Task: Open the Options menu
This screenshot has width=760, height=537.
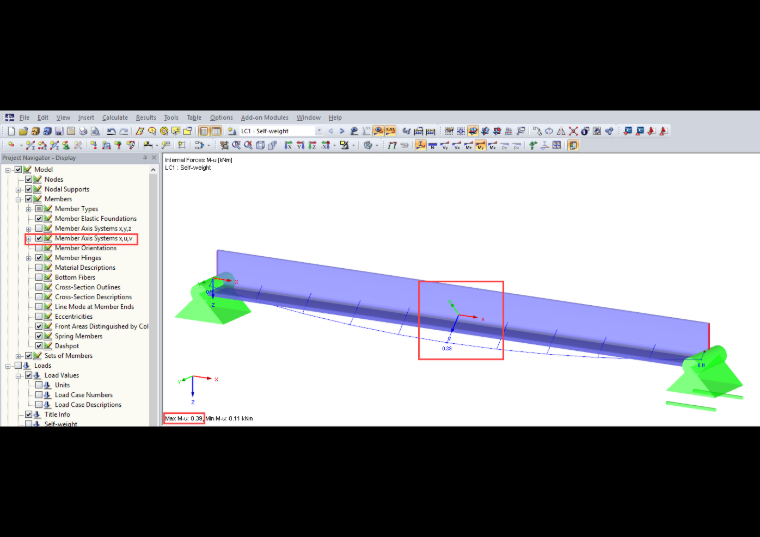Action: point(221,117)
